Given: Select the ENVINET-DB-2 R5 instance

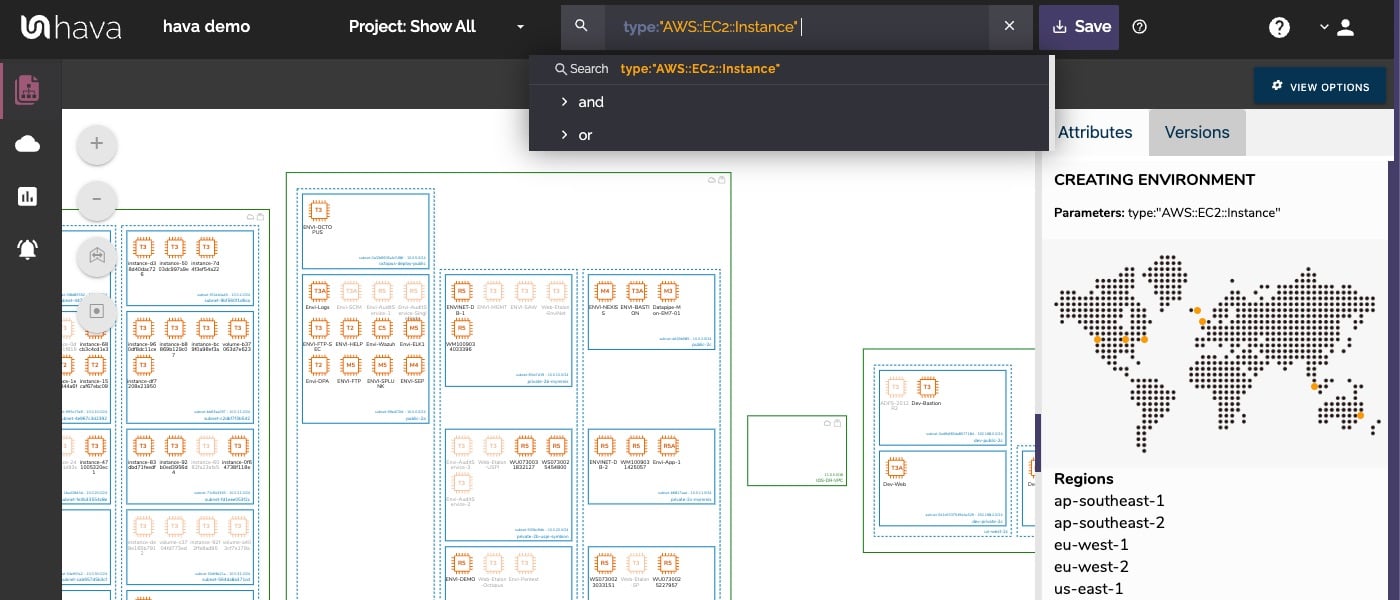Looking at the screenshot, I should coord(604,446).
